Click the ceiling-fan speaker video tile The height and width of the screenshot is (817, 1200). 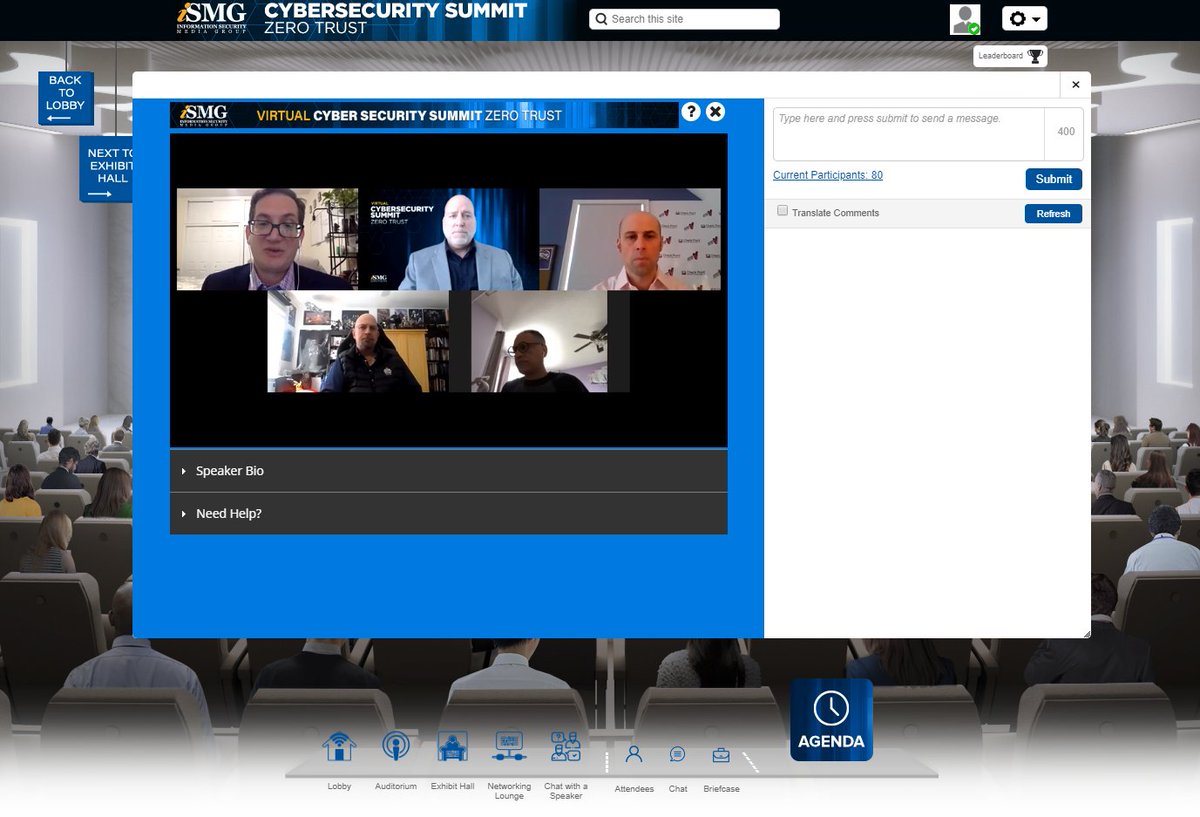click(539, 341)
